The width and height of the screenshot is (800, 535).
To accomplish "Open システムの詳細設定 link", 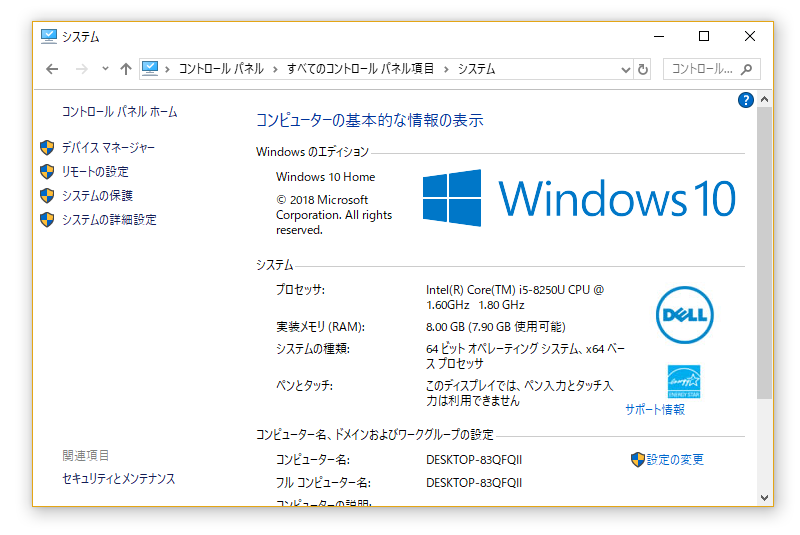I will (x=109, y=220).
